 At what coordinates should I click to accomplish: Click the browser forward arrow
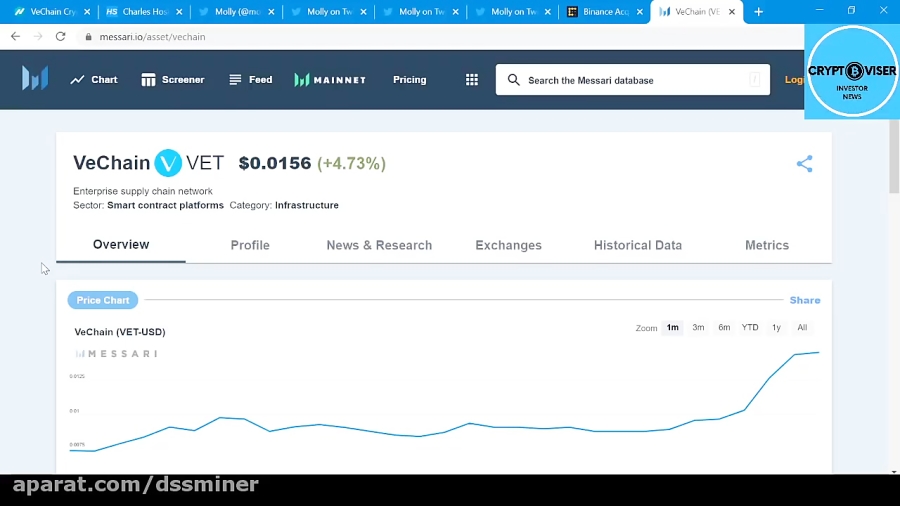pos(38,37)
